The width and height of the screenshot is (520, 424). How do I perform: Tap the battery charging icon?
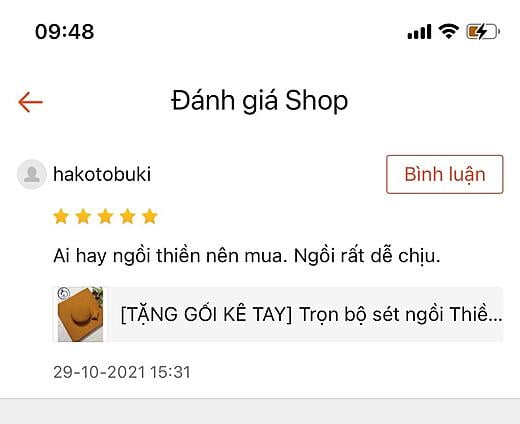(x=483, y=32)
